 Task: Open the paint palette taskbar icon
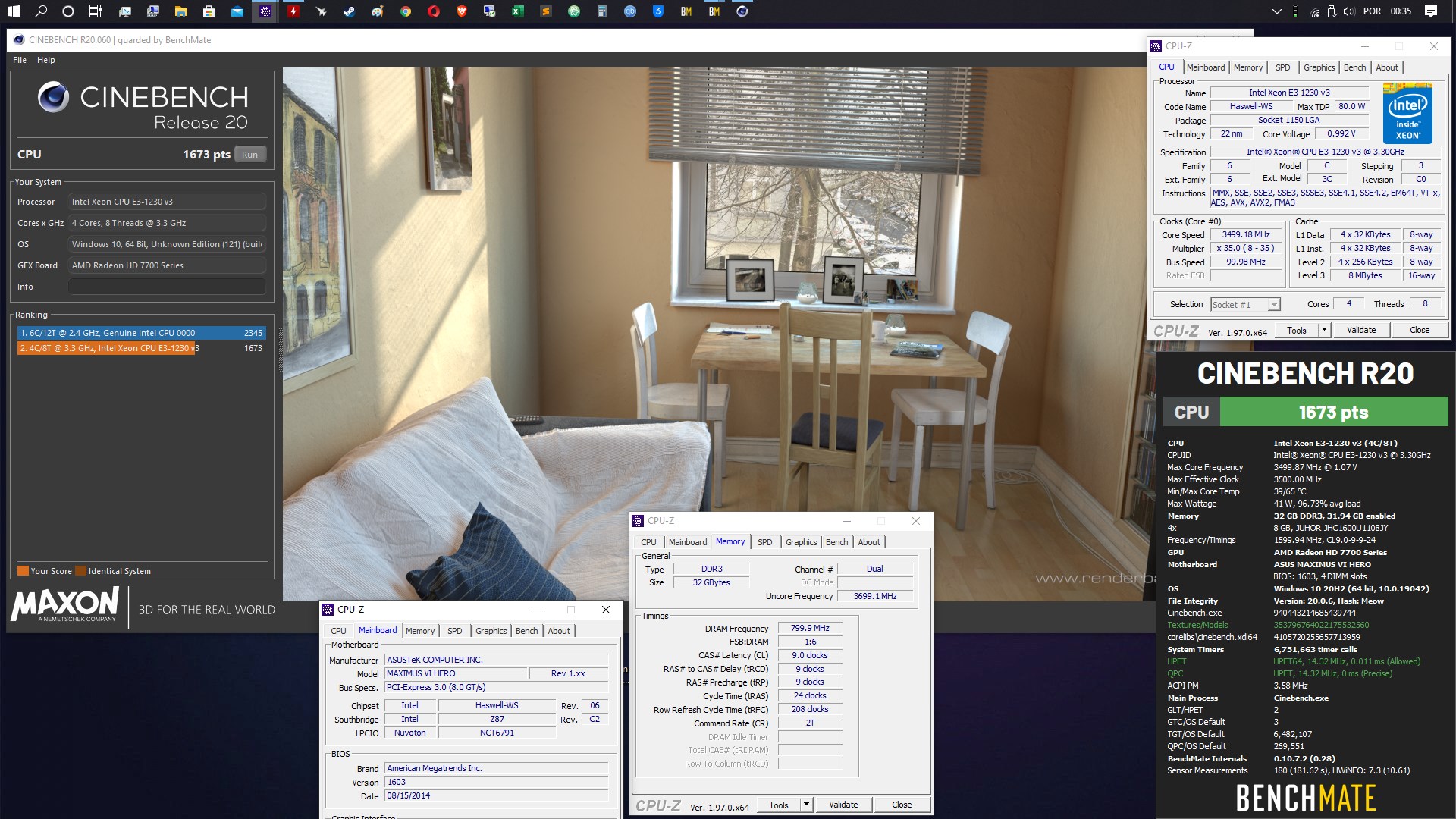377,11
